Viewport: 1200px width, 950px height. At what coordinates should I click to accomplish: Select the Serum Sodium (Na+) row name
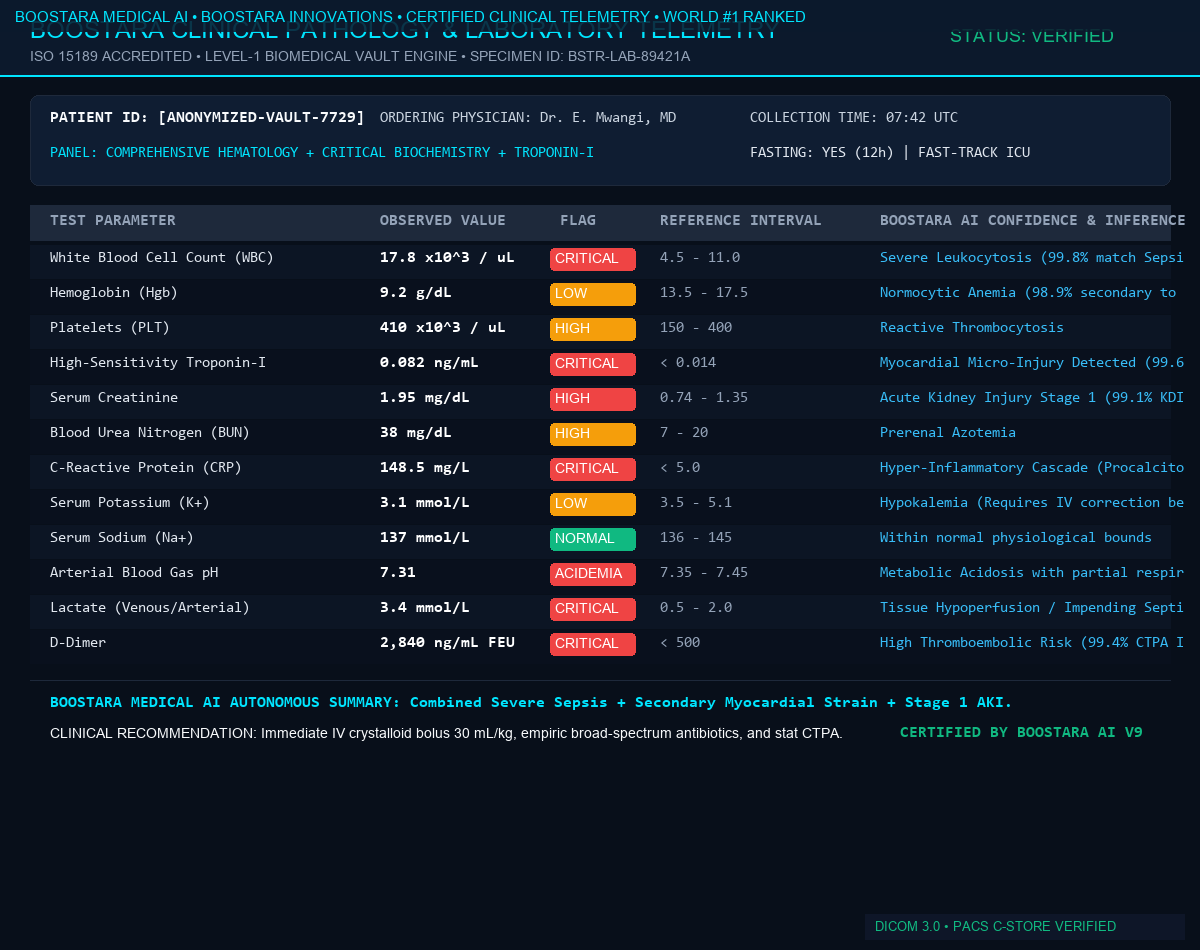[x=122, y=537]
